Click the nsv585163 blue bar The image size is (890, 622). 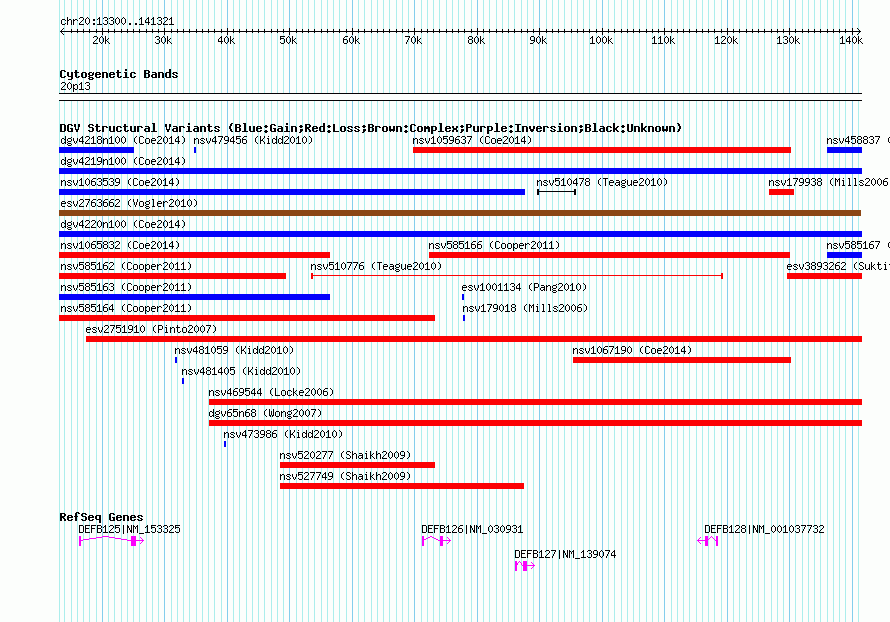point(194,297)
